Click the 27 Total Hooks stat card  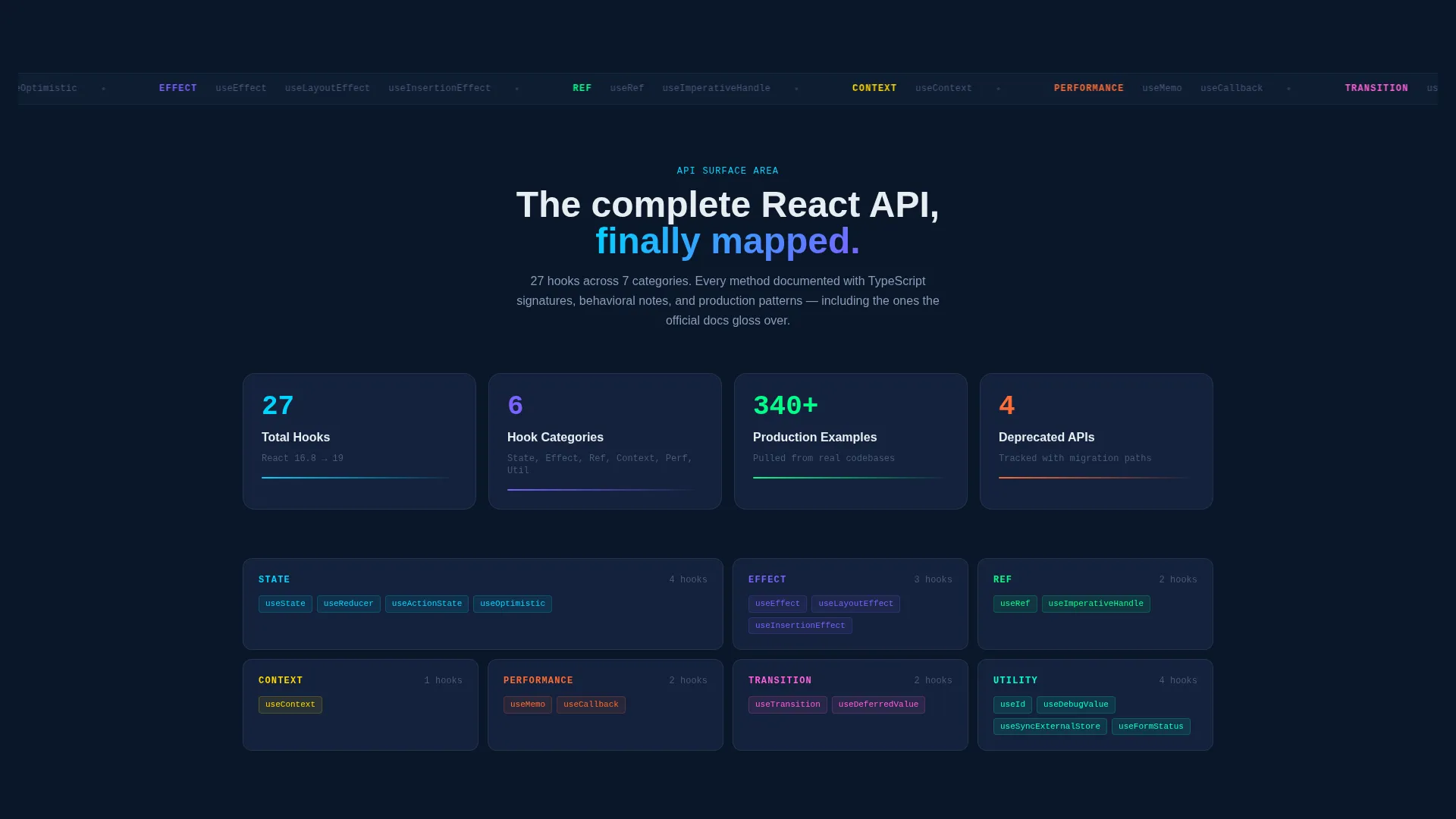[359, 441]
